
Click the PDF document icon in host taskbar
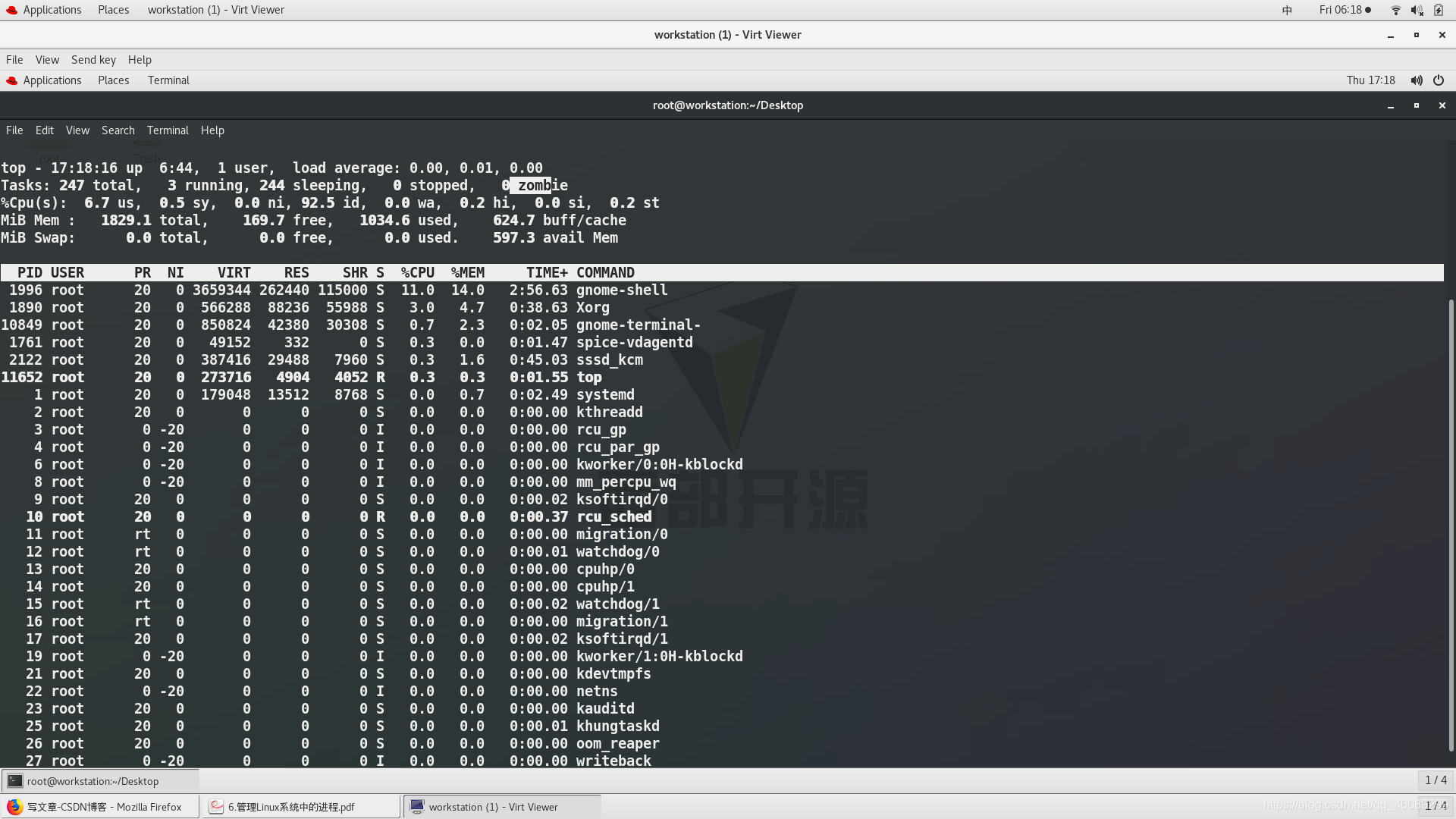[216, 807]
